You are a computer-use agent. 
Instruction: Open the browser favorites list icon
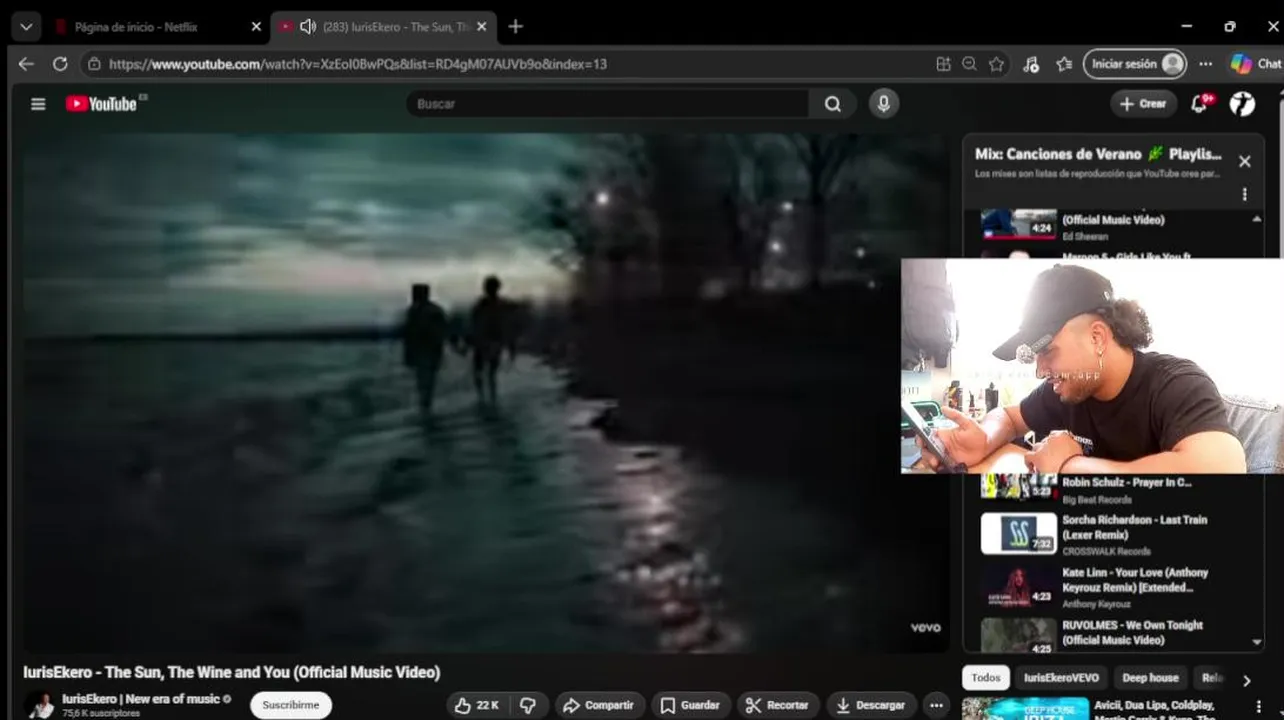point(1064,64)
